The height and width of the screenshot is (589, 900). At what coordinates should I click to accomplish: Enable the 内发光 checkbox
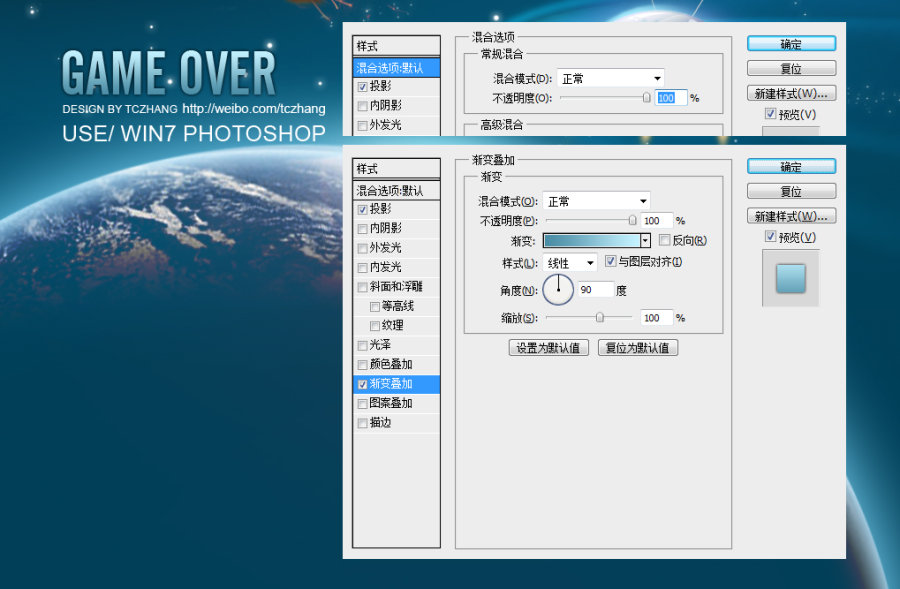(x=362, y=268)
